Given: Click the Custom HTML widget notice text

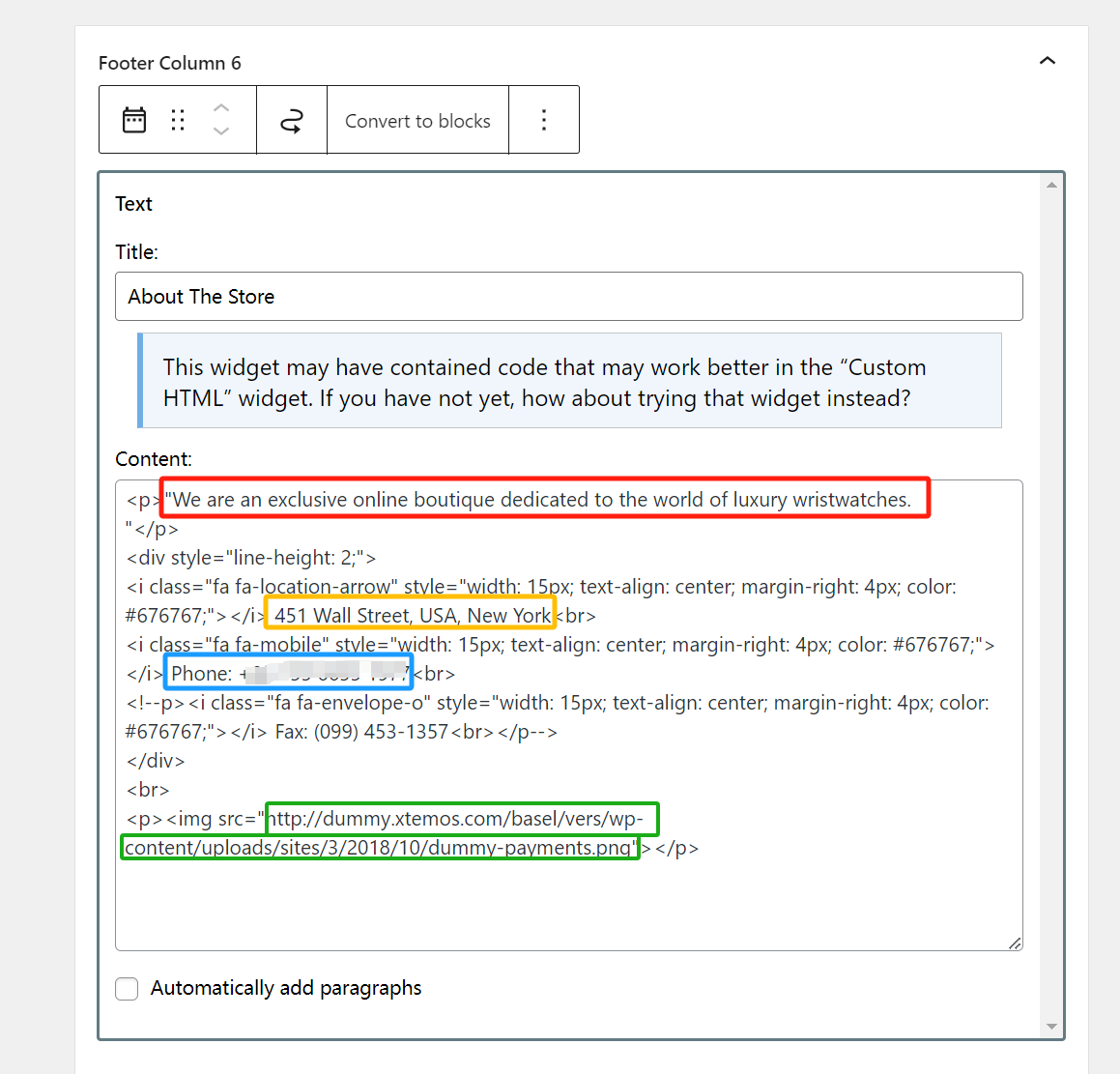Looking at the screenshot, I should tap(544, 382).
